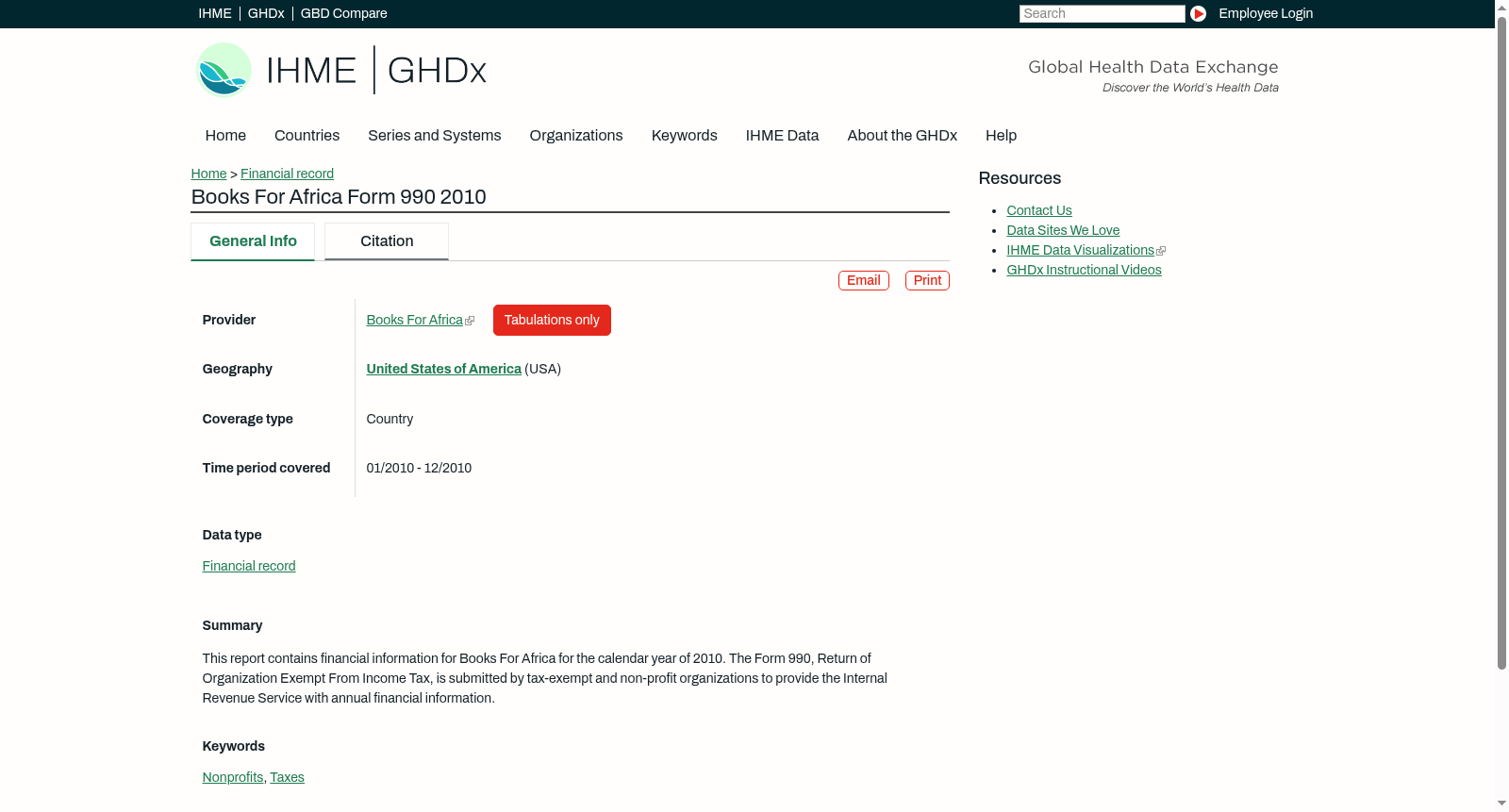
Task: Open the IHME Data menu
Action: point(782,136)
